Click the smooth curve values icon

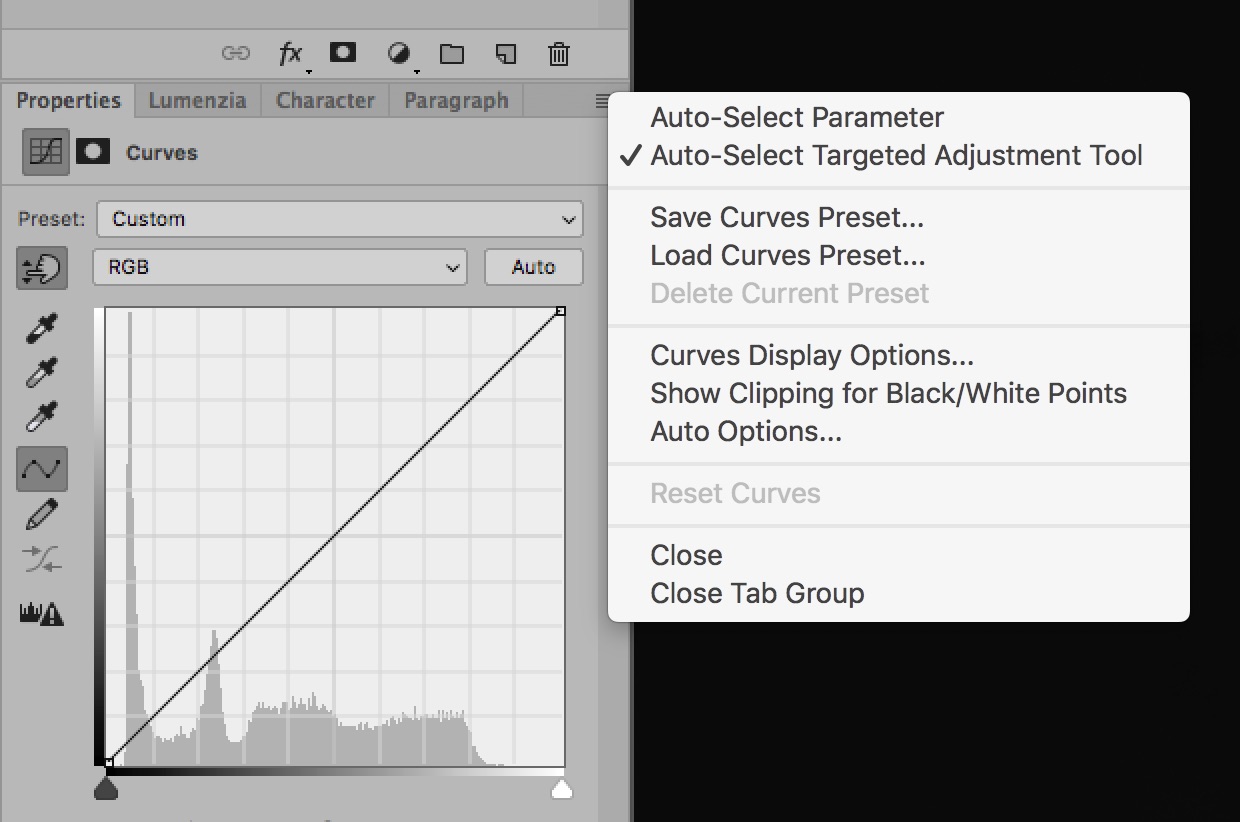41,560
